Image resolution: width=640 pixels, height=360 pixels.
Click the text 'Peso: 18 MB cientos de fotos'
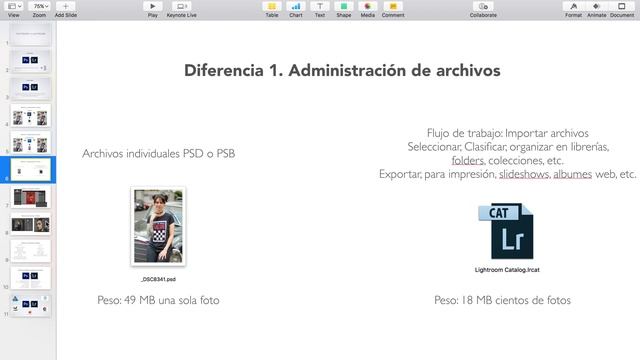(x=502, y=300)
